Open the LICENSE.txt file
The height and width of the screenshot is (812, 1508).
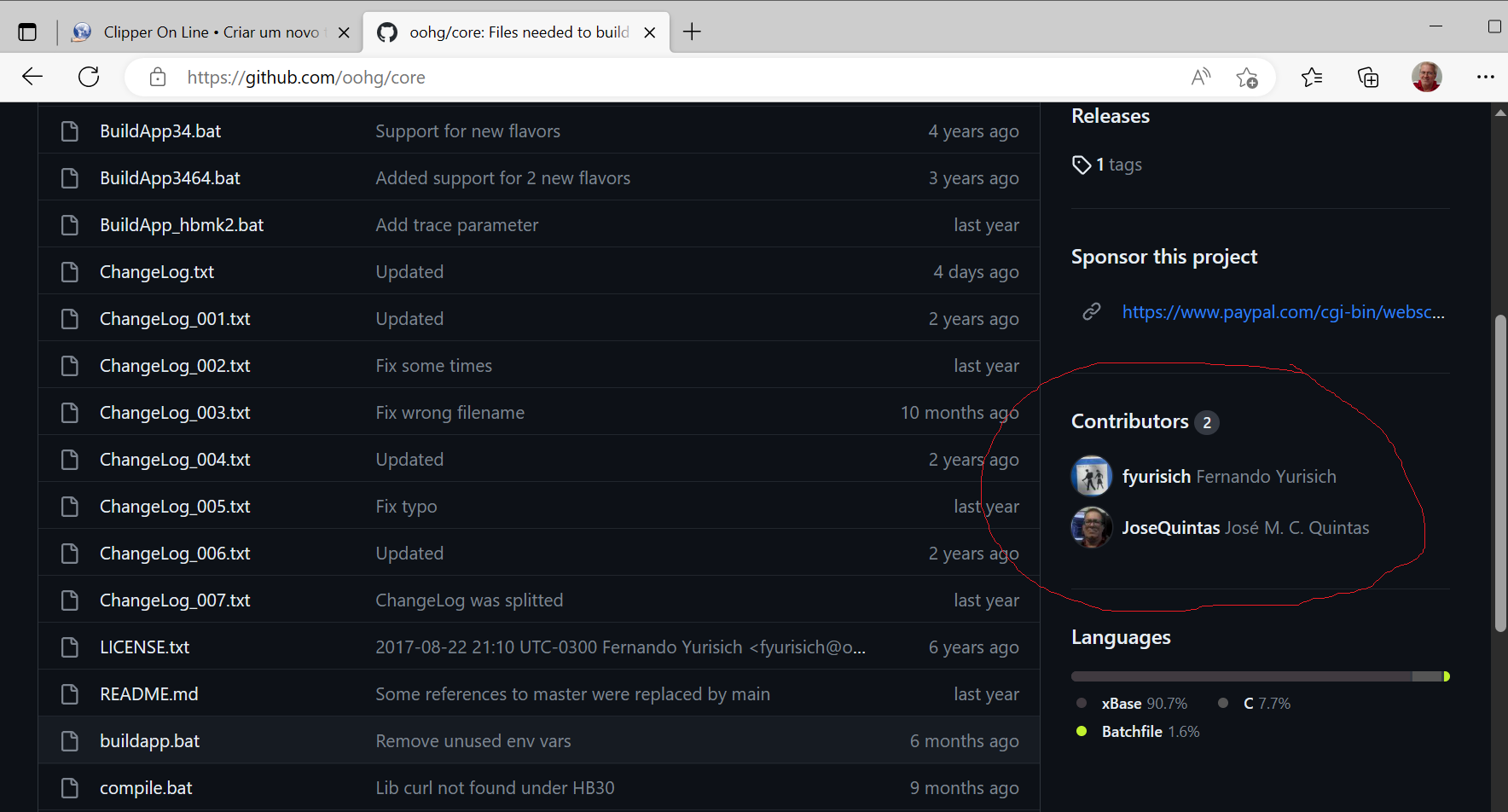pos(145,647)
